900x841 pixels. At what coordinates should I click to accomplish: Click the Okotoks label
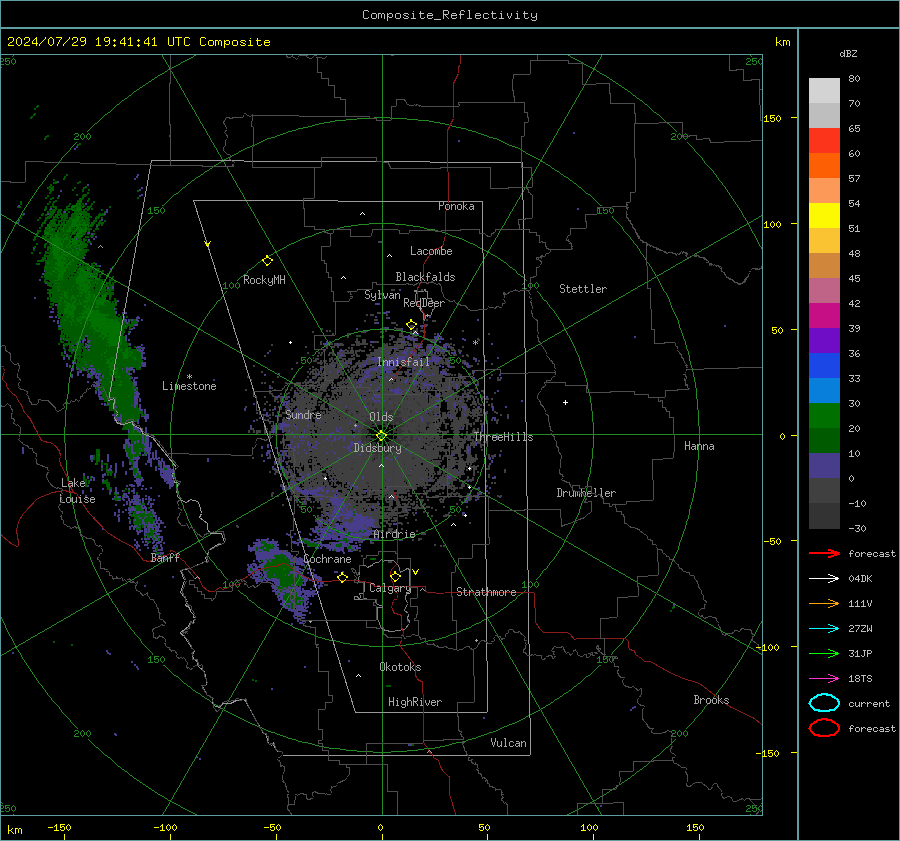(x=400, y=667)
